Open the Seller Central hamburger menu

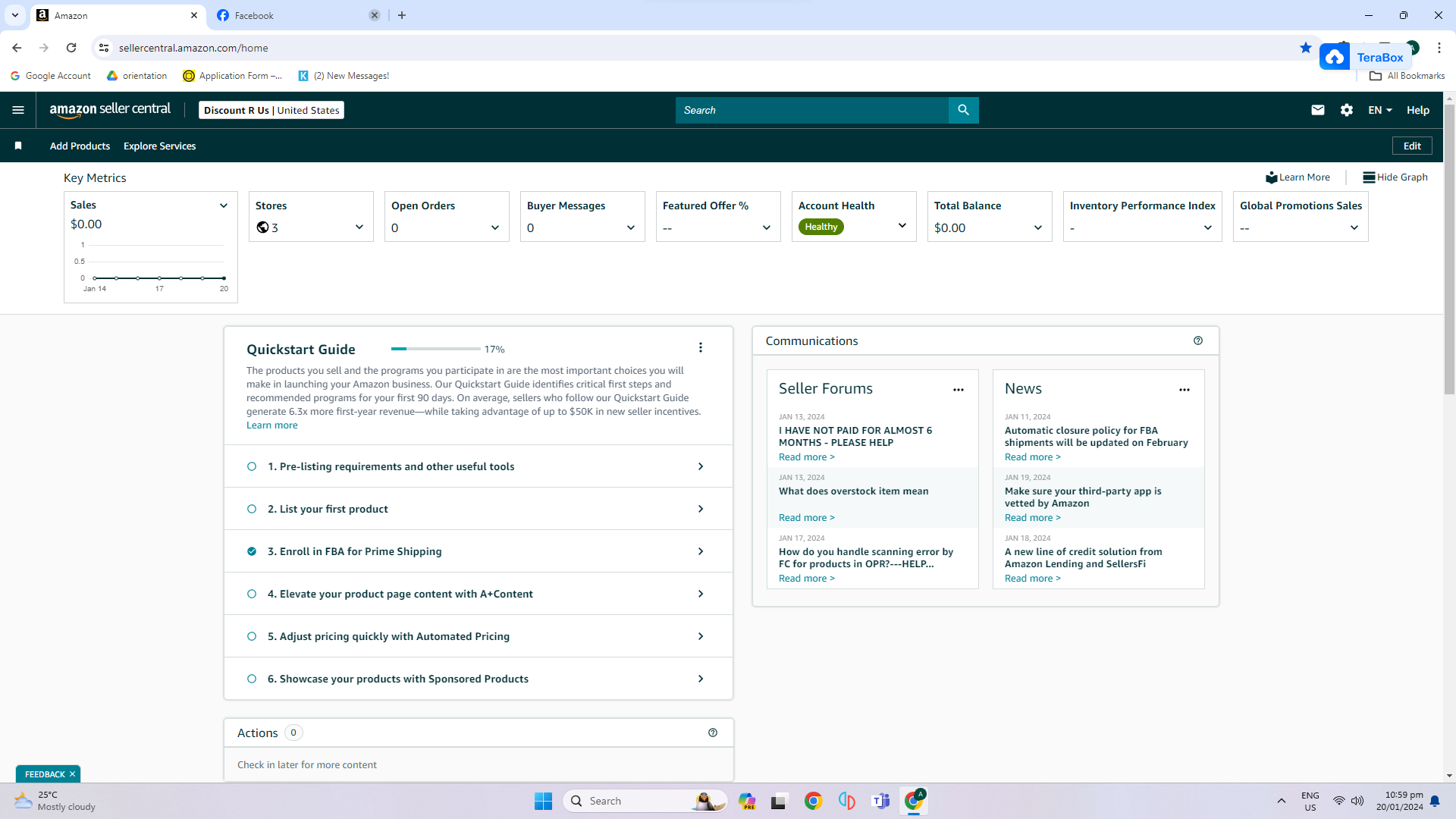(x=18, y=110)
